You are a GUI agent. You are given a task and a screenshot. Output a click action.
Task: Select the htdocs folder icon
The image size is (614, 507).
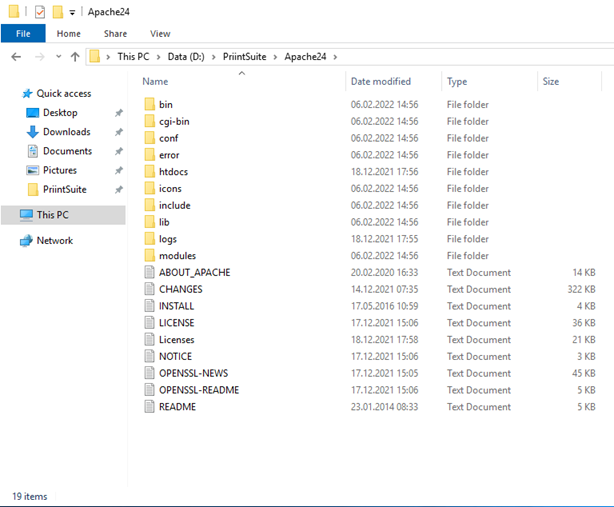(x=150, y=172)
